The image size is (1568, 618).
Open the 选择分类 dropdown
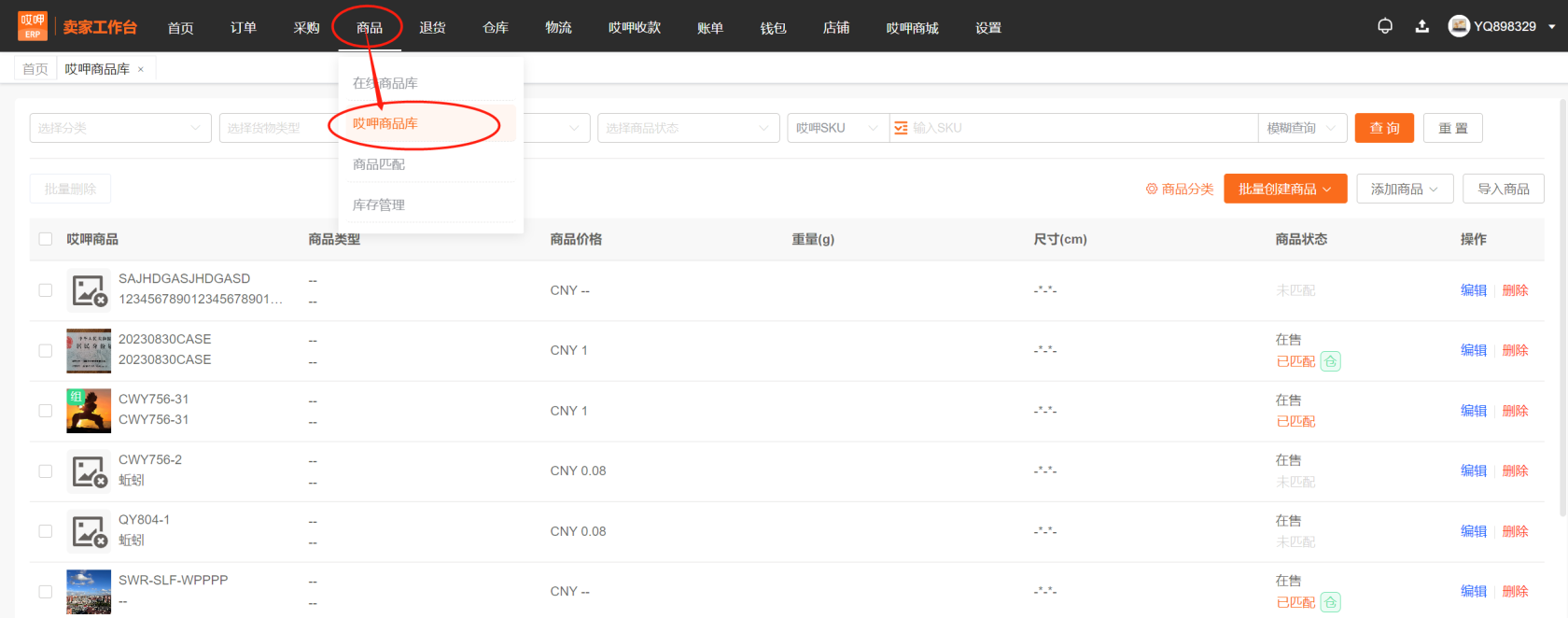(120, 128)
